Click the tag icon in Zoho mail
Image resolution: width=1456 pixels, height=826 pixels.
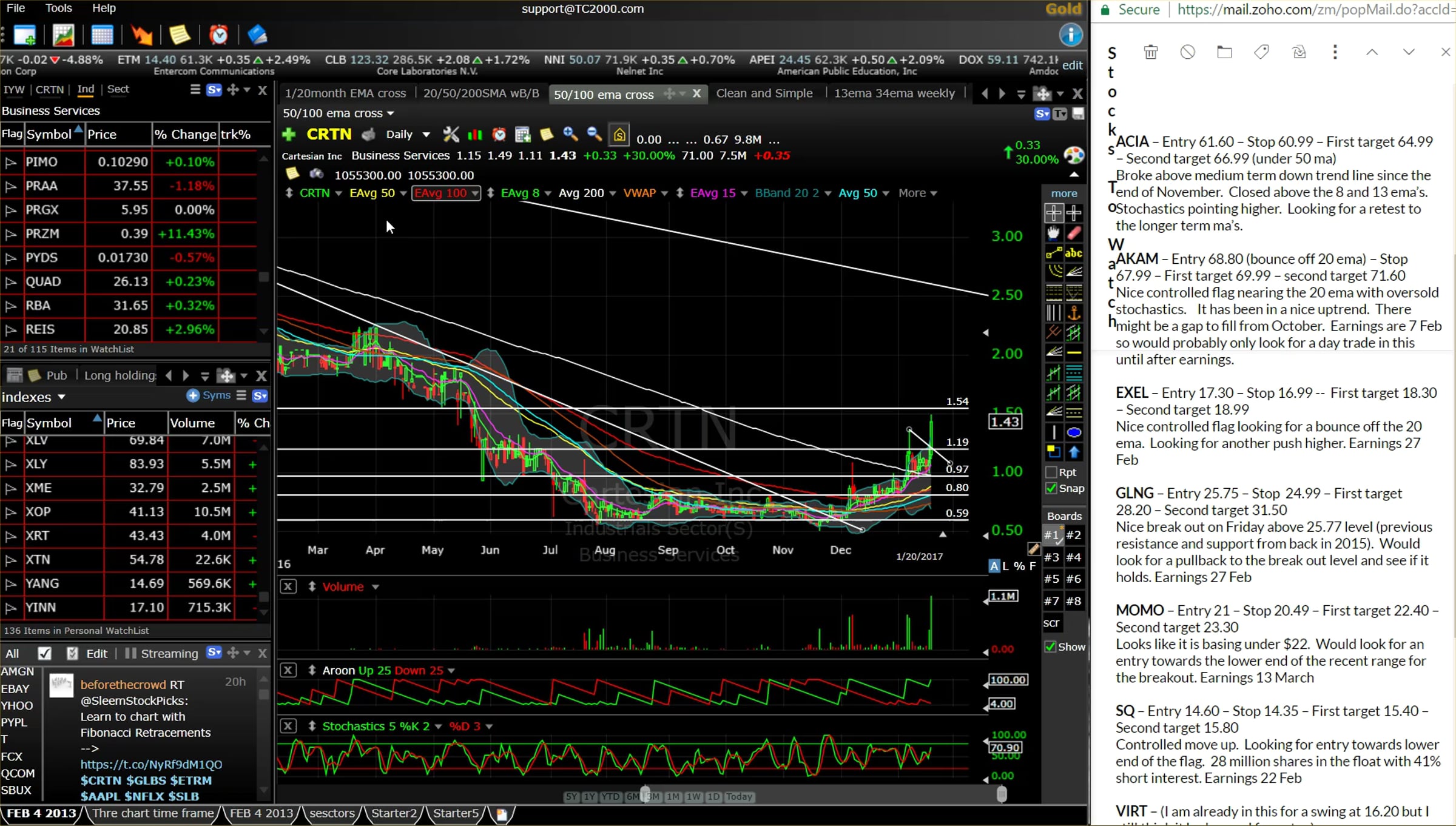point(1261,52)
